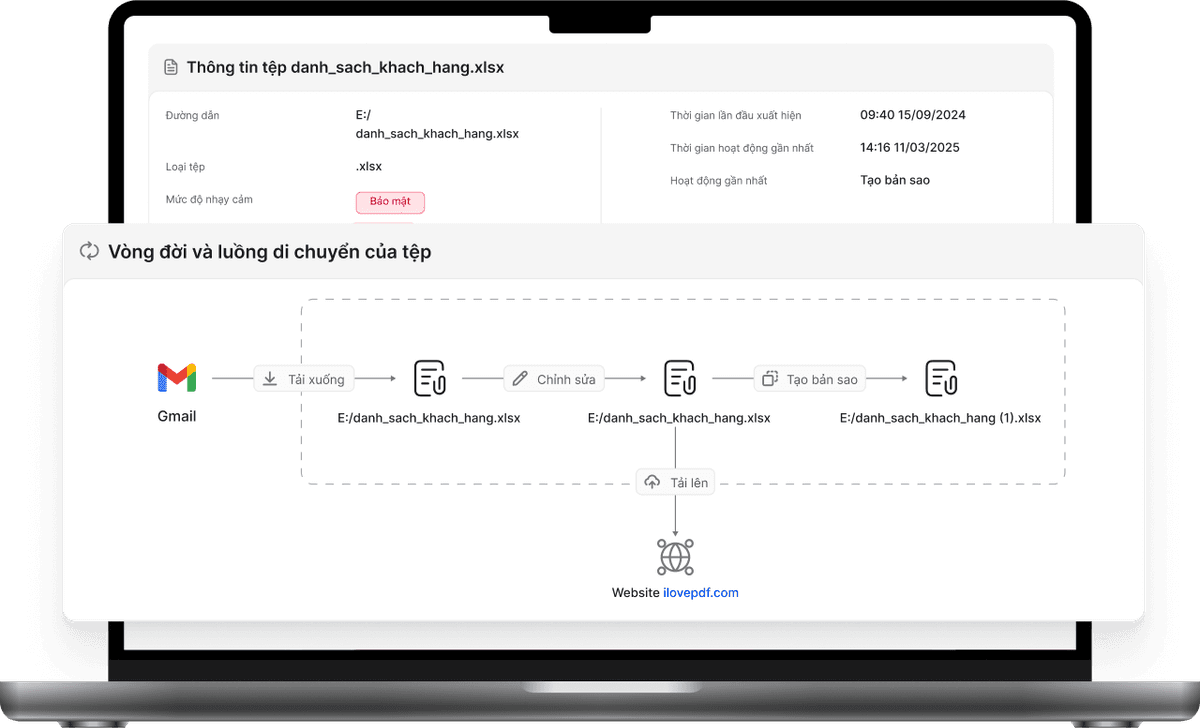Screen dimensions: 1200x728
Task: Click the Hoạt động gần nhất label
Action: point(719,181)
